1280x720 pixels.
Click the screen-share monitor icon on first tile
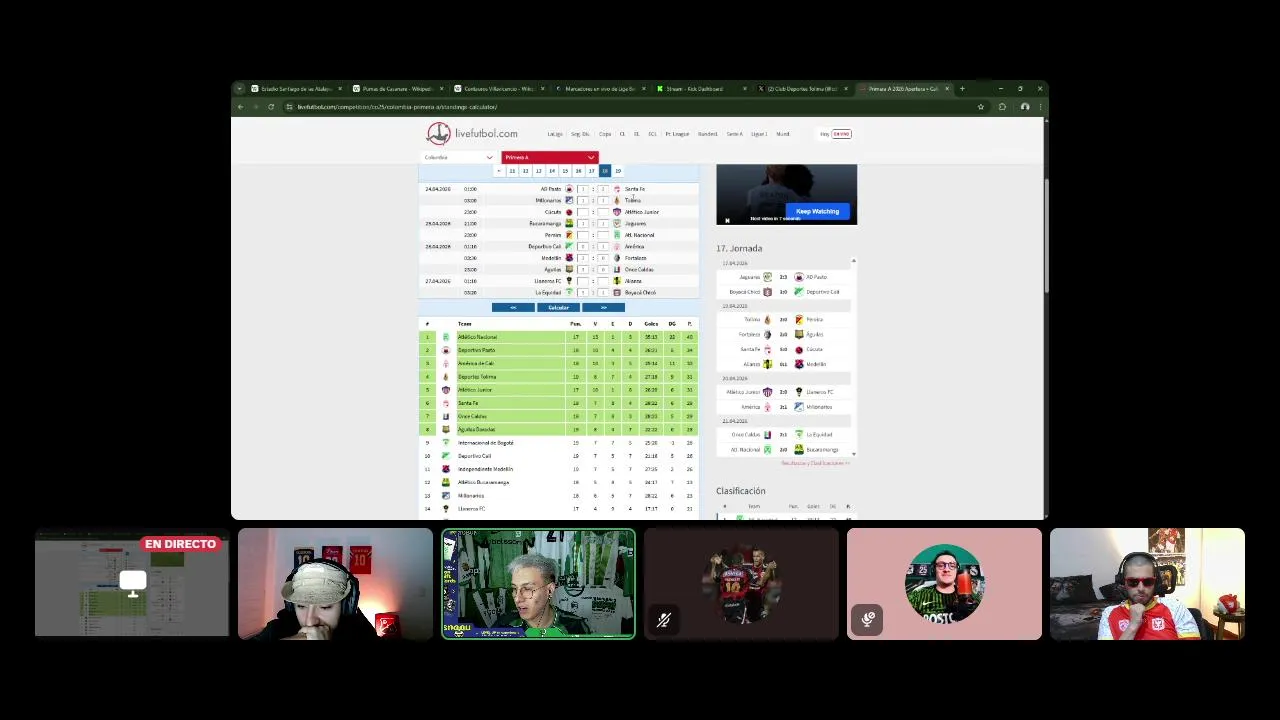(x=133, y=582)
